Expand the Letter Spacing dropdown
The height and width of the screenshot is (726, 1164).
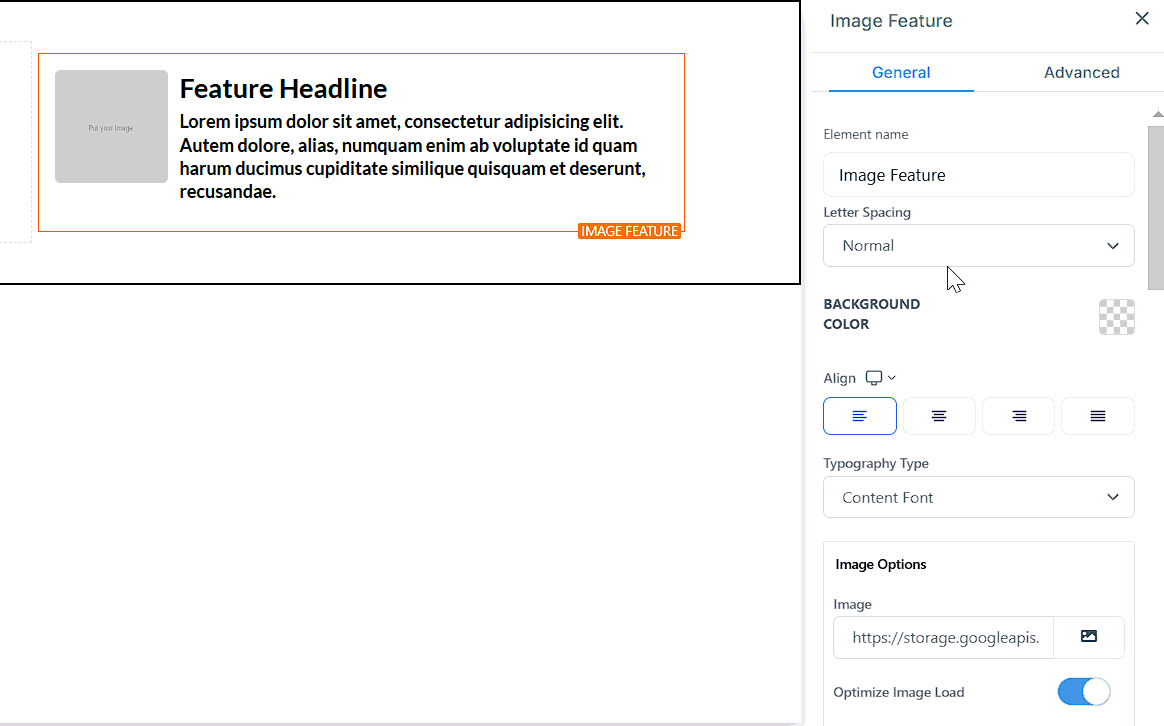coord(978,246)
